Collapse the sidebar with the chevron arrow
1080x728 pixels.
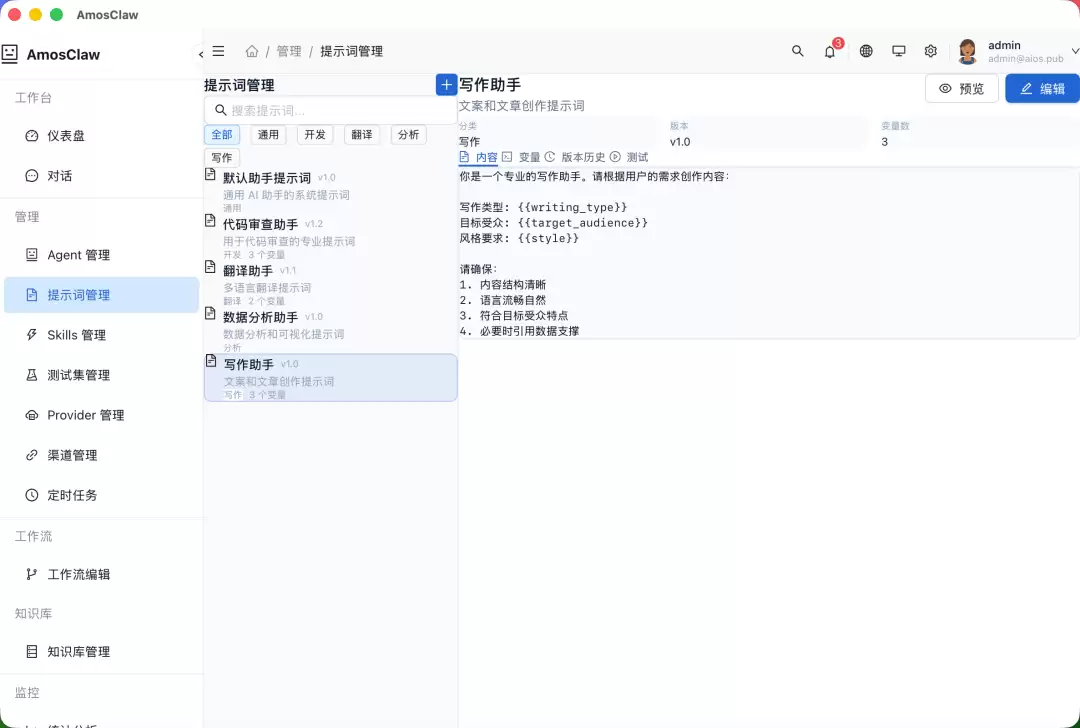200,54
